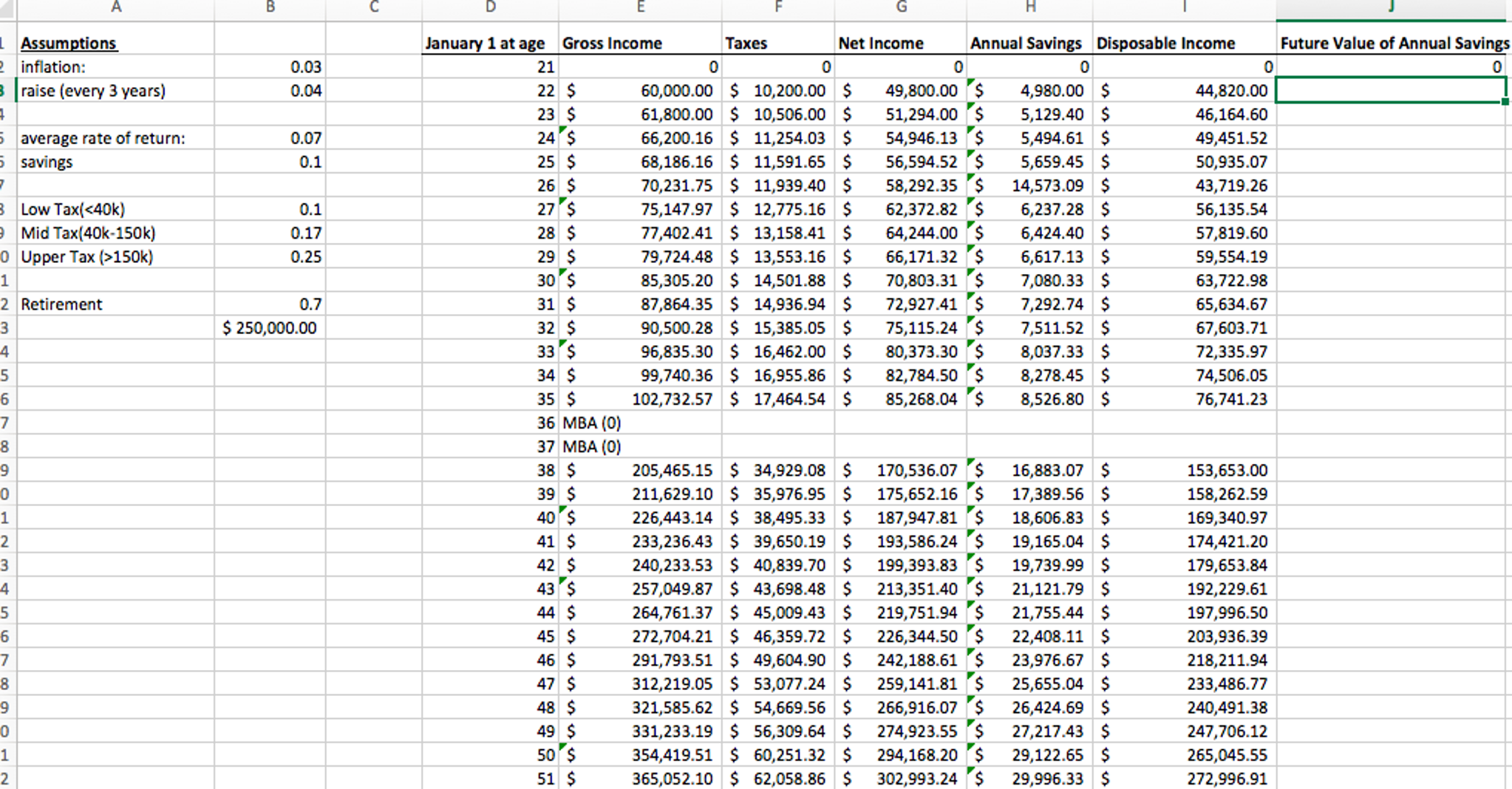1512x789 pixels.
Task: Click the 'January 1 at age' header
Action: click(490, 43)
